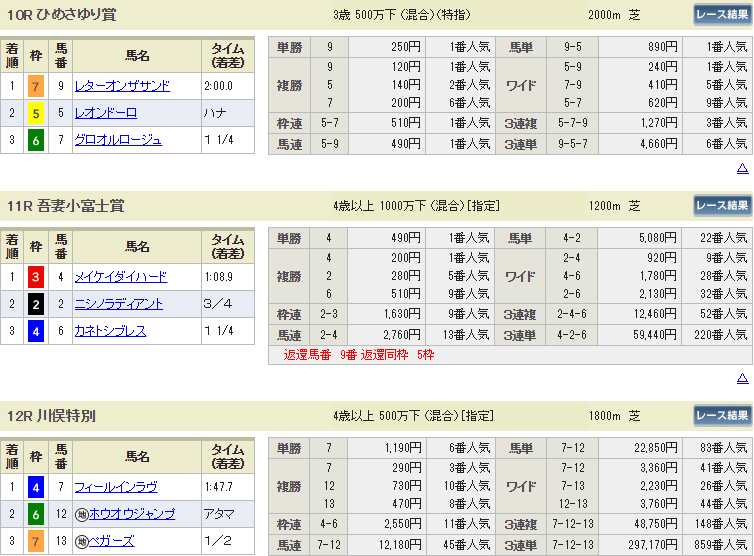Viewport: 754px width, 556px height.
Task: Click blue frame 4 badge in 11R
Action: click(36, 331)
